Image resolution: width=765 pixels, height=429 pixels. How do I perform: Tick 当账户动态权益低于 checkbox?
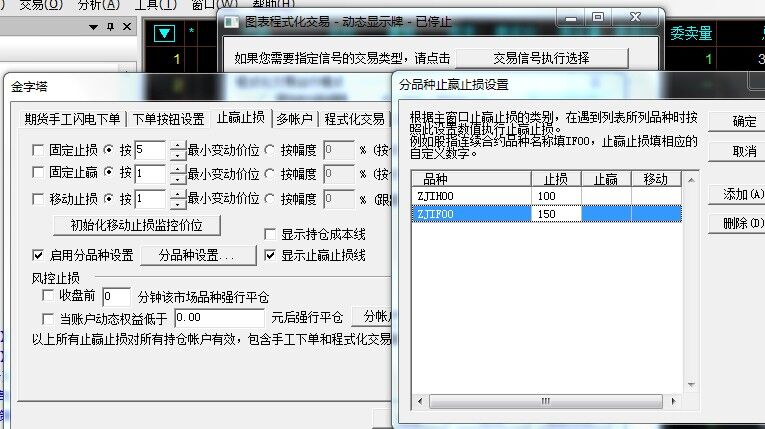click(x=48, y=319)
